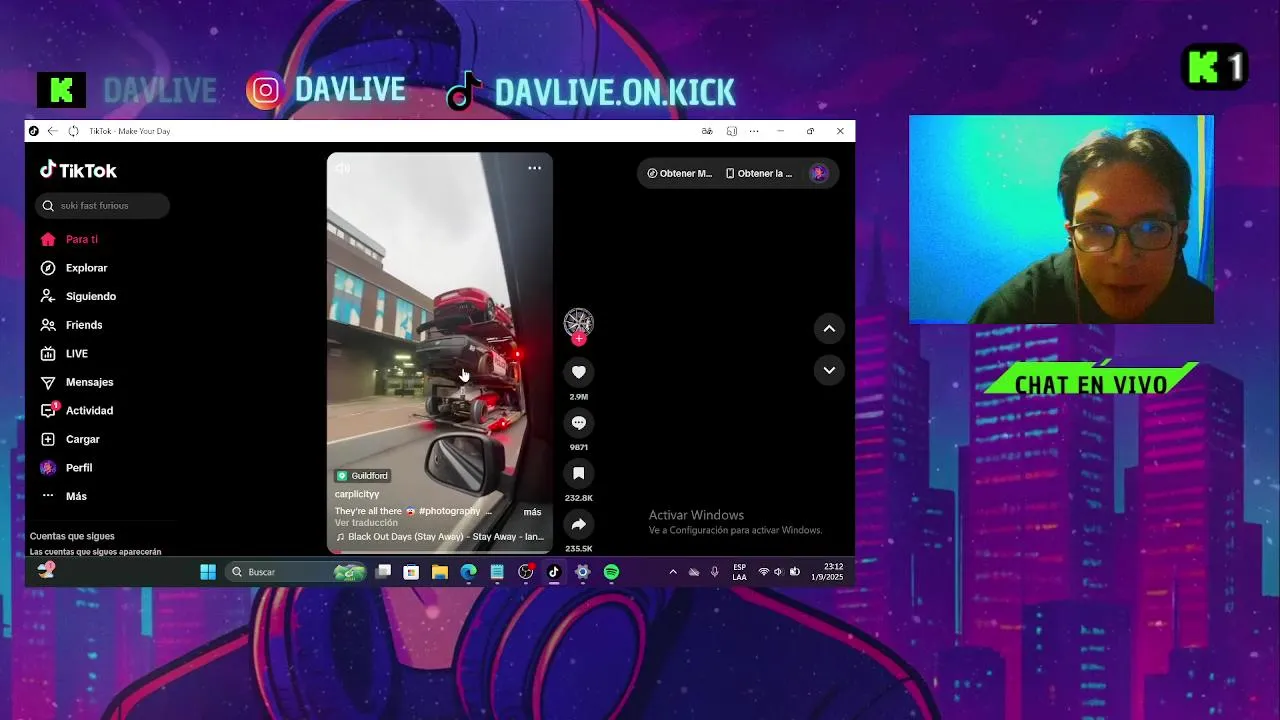Toggle the video mute speaker icon
Screen dimensions: 1280x720
click(343, 168)
